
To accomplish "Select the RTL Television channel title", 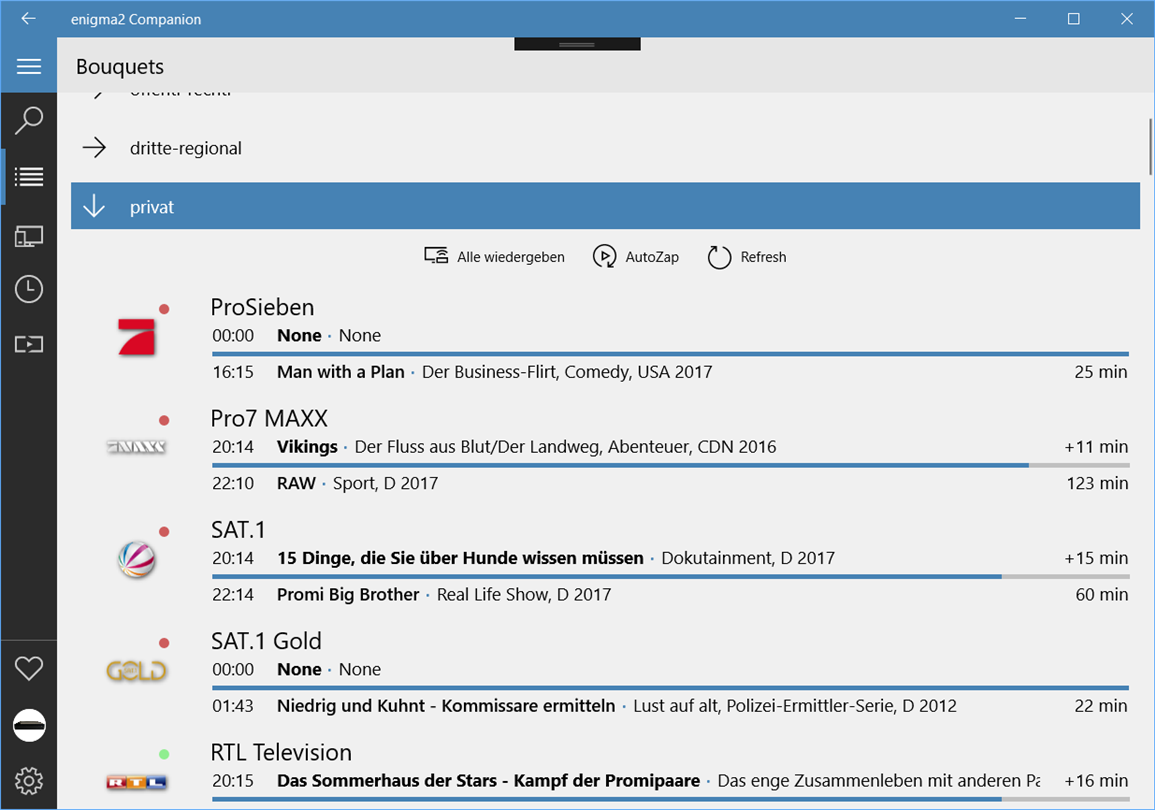I will click(x=281, y=752).
